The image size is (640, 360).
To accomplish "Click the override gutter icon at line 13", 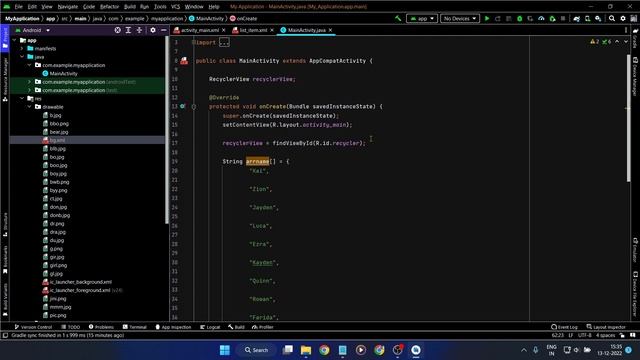I will pos(182,106).
